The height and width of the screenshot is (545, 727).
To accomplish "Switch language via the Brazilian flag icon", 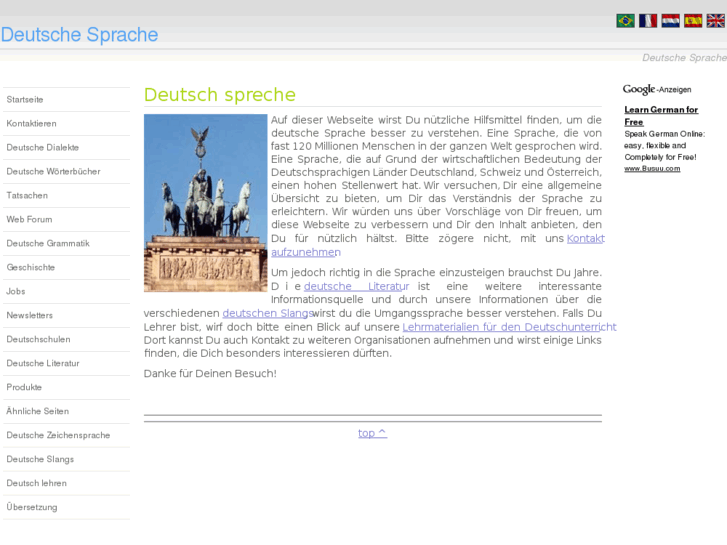I will tap(625, 20).
